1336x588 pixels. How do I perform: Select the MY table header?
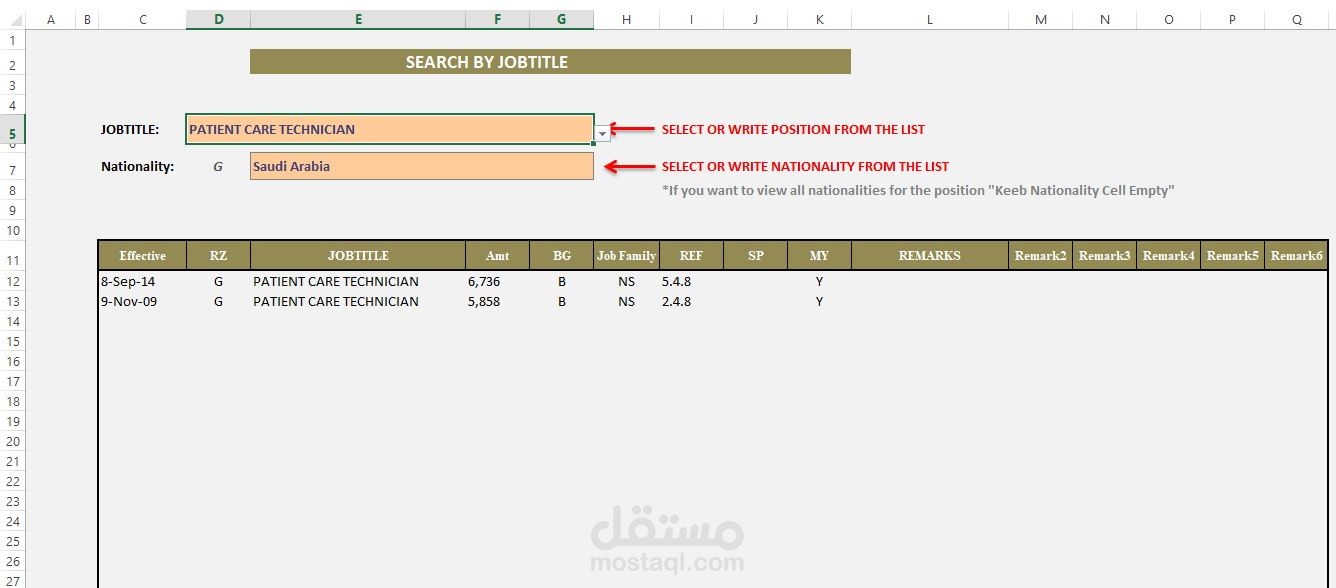[x=819, y=256]
